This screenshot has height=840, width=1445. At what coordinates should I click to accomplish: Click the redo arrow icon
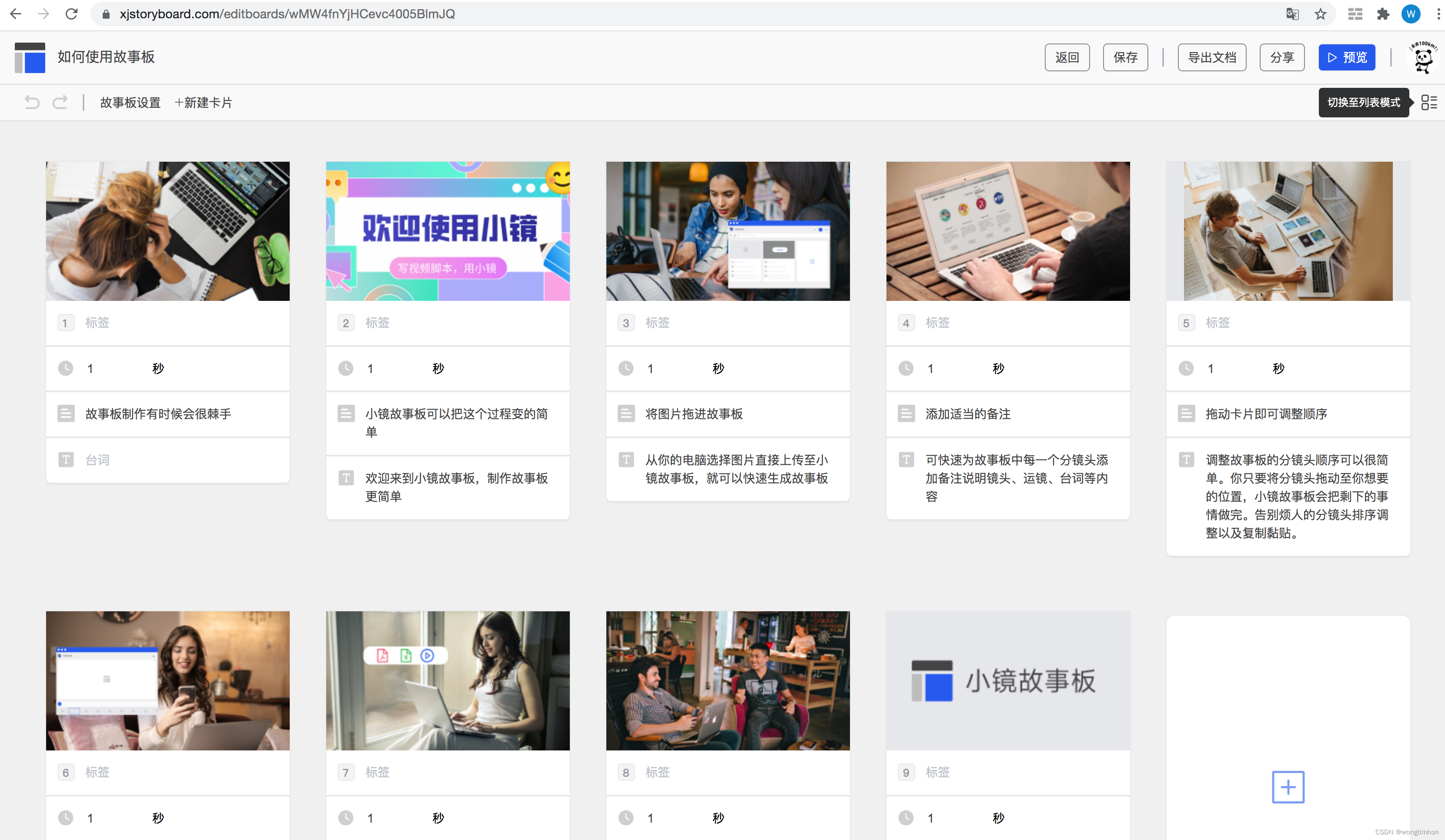(x=60, y=102)
